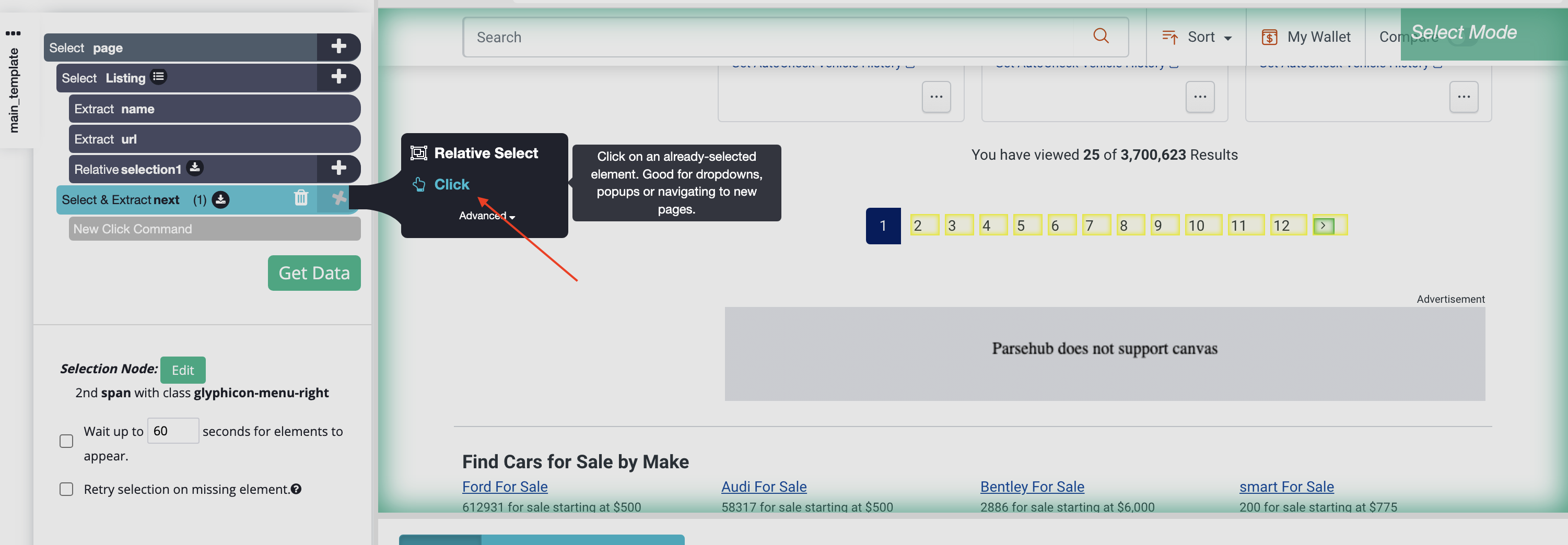Open Bentley For Sale link
The height and width of the screenshot is (545, 1568).
tap(1032, 487)
